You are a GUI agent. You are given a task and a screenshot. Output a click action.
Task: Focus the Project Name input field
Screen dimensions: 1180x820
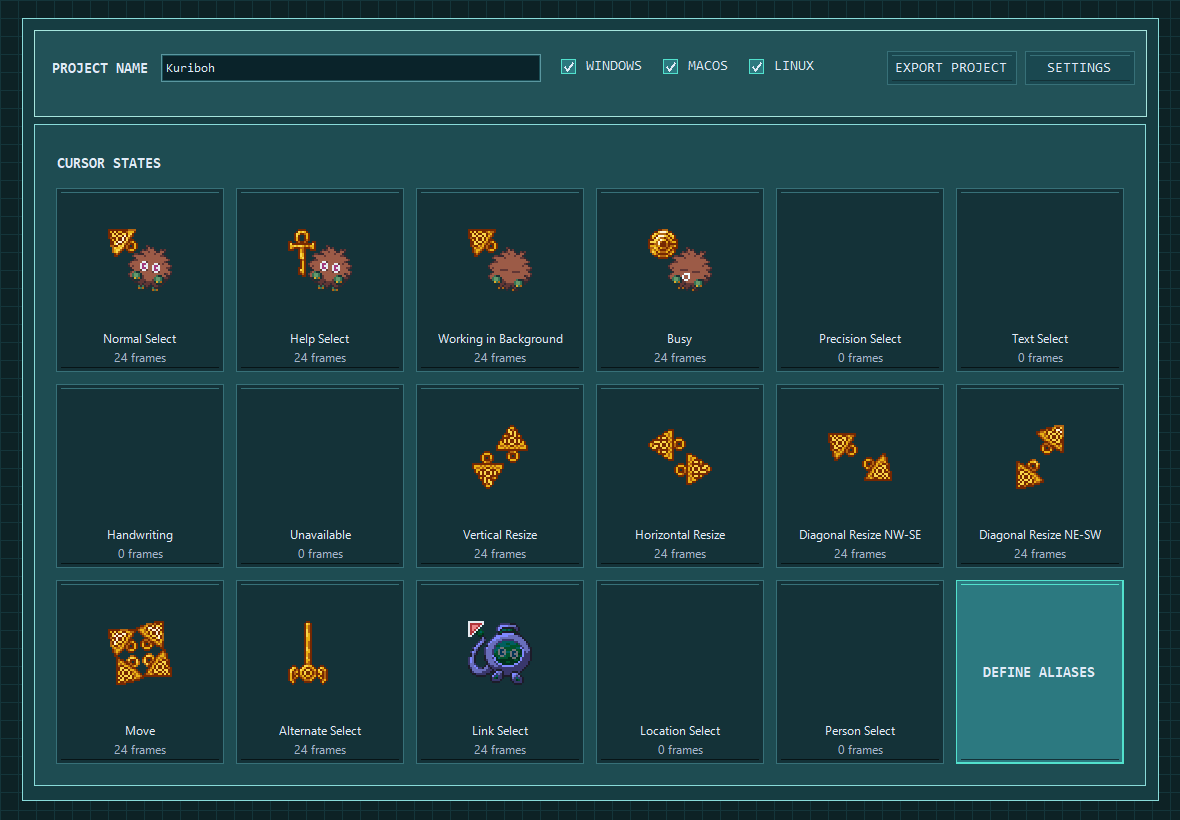[x=351, y=68]
